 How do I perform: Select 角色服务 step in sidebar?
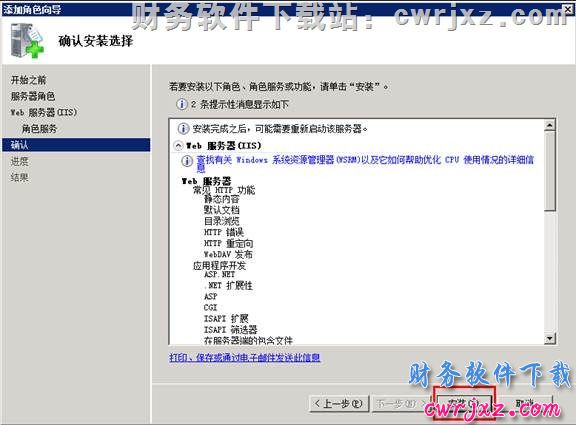(39, 129)
